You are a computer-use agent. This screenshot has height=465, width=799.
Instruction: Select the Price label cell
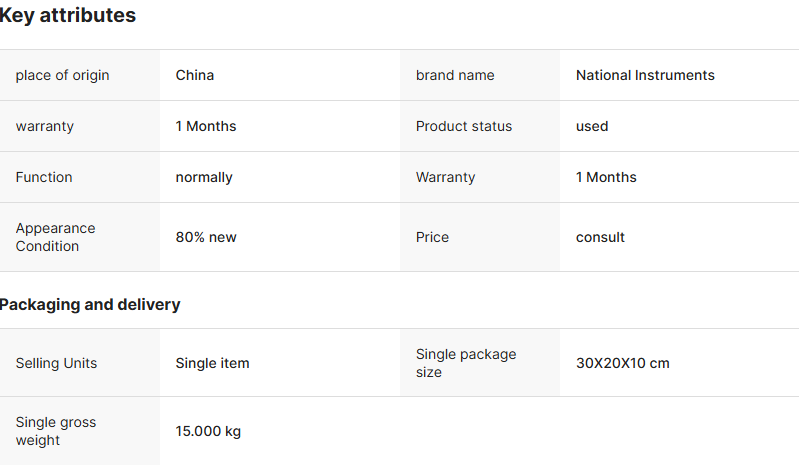(432, 237)
